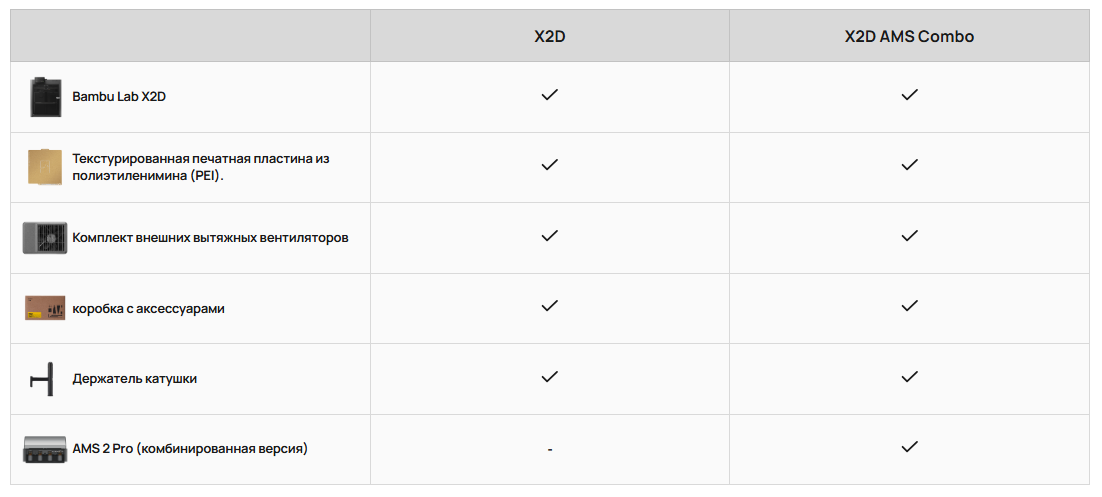
Task: Select the X2D AMS Combo column header
Action: 909,36
